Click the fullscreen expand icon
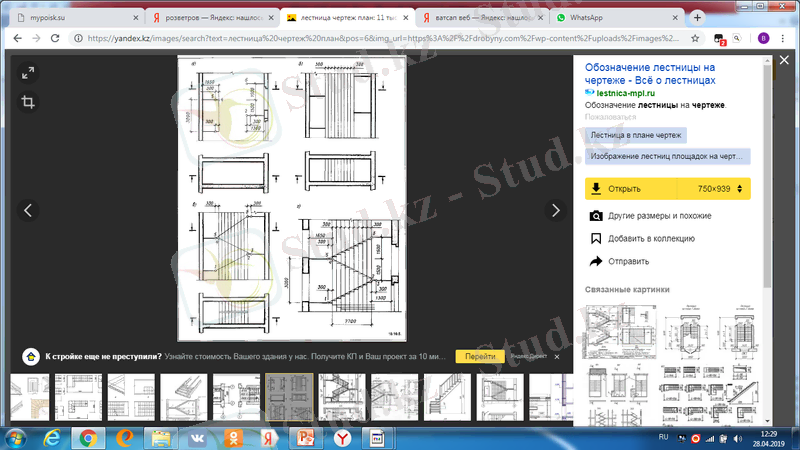Image resolution: width=800 pixels, height=450 pixels. tap(28, 72)
